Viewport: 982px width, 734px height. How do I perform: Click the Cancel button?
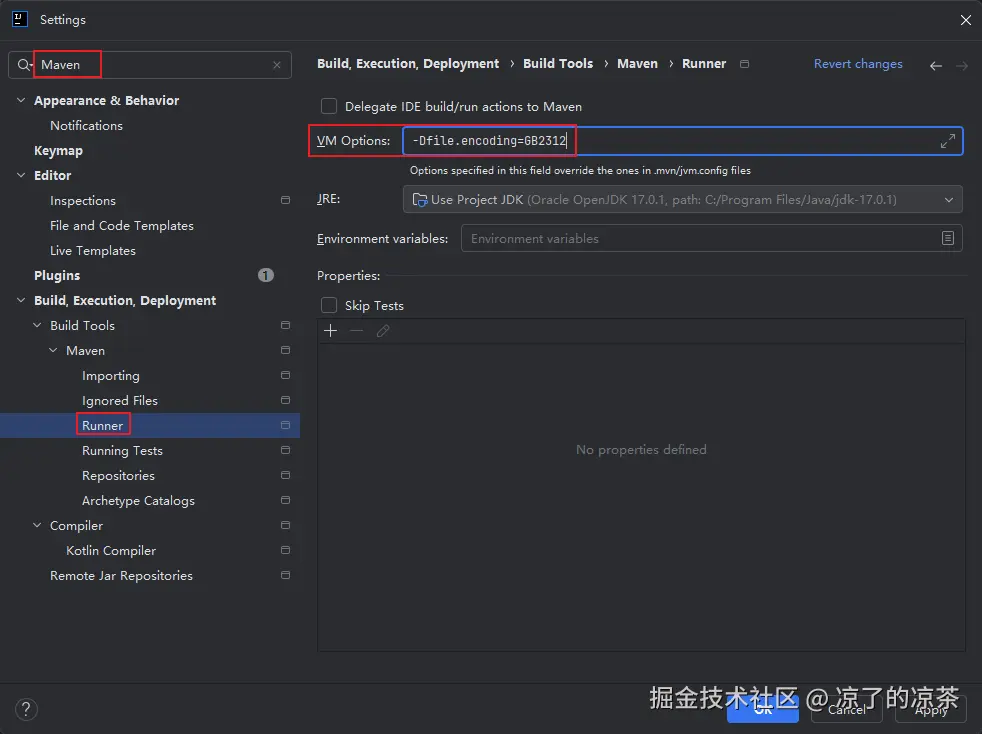tap(847, 709)
